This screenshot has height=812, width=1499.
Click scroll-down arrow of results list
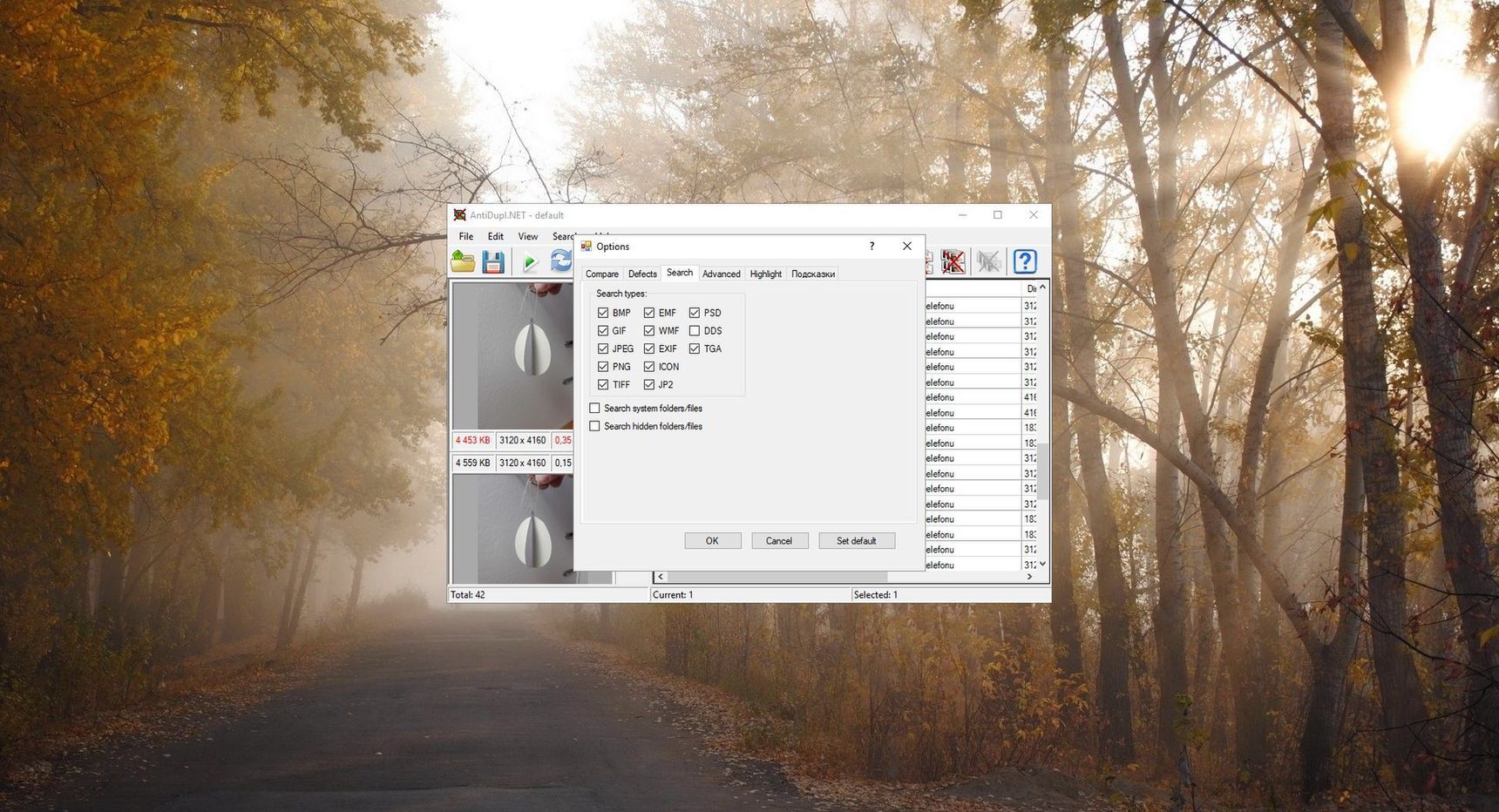point(1042,565)
